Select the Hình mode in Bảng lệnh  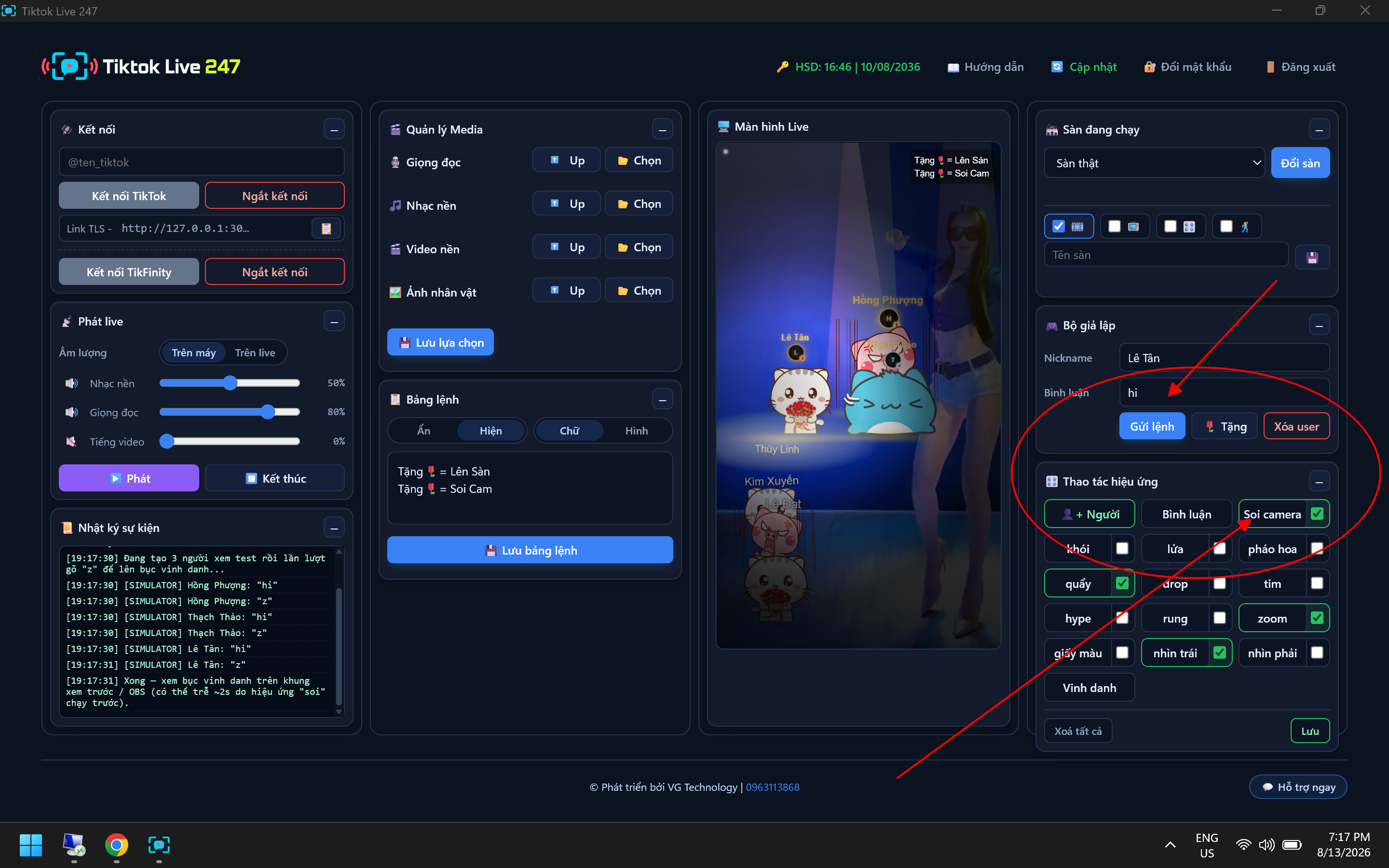tap(637, 431)
